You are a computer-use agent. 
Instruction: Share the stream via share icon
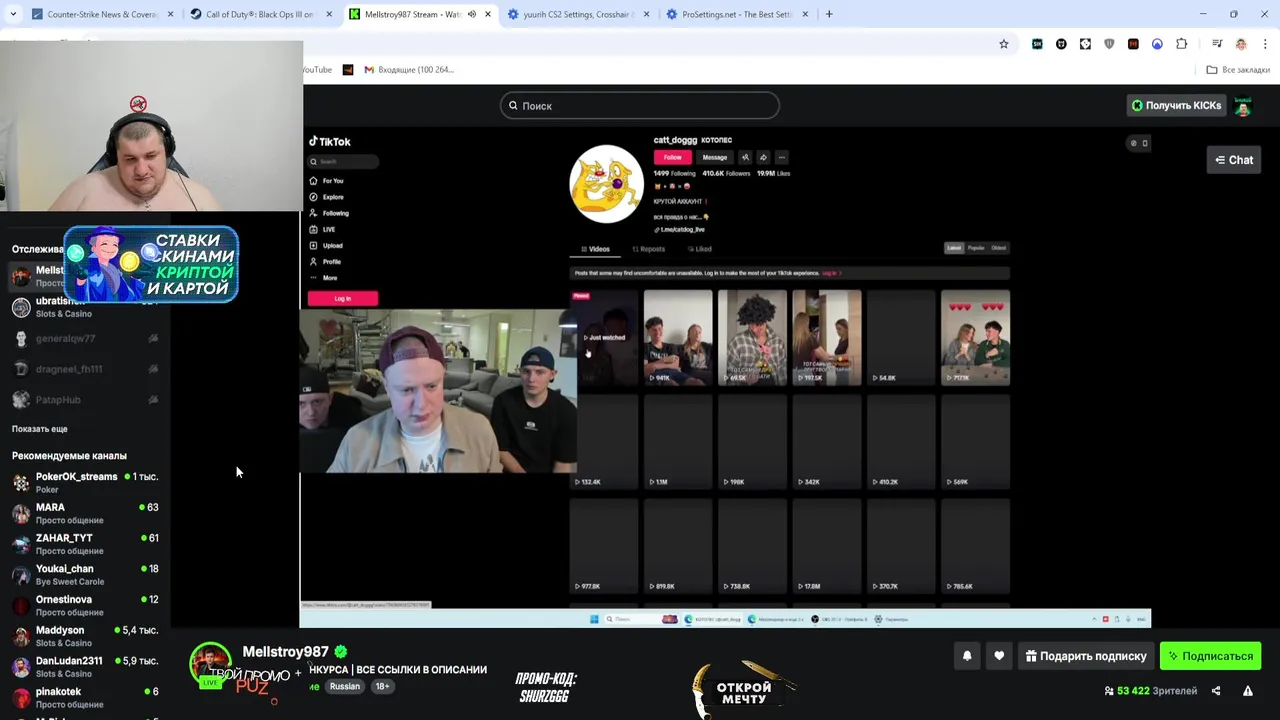pyautogui.click(x=1216, y=691)
